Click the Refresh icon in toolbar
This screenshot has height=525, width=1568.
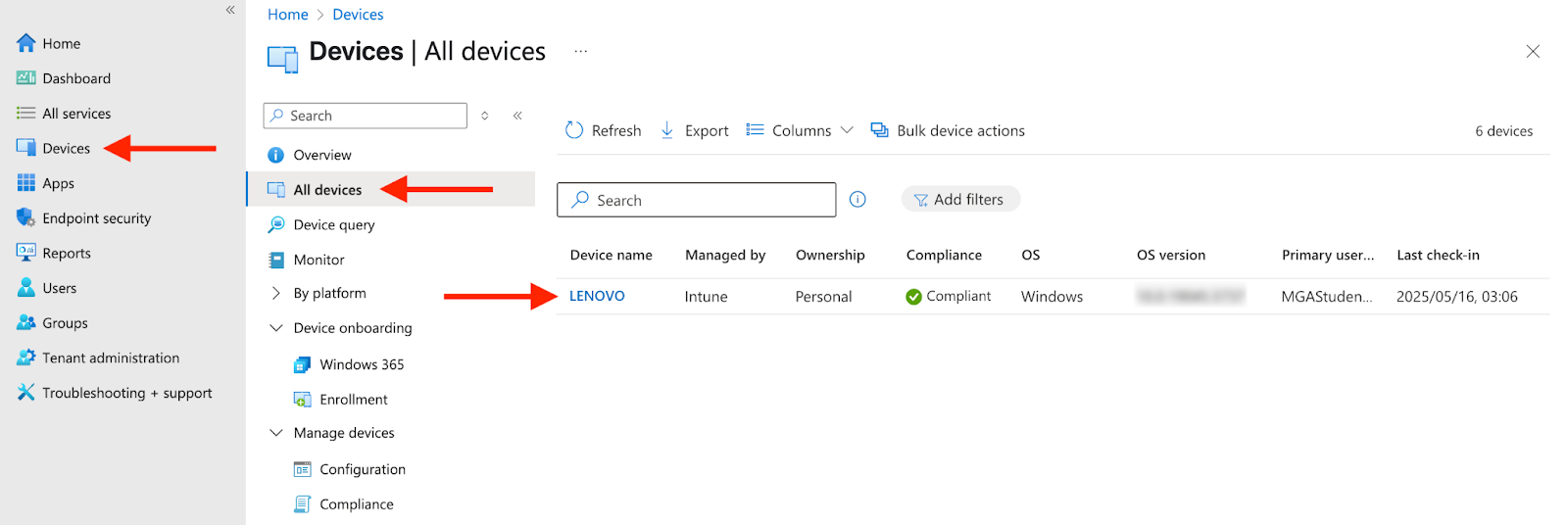574,130
